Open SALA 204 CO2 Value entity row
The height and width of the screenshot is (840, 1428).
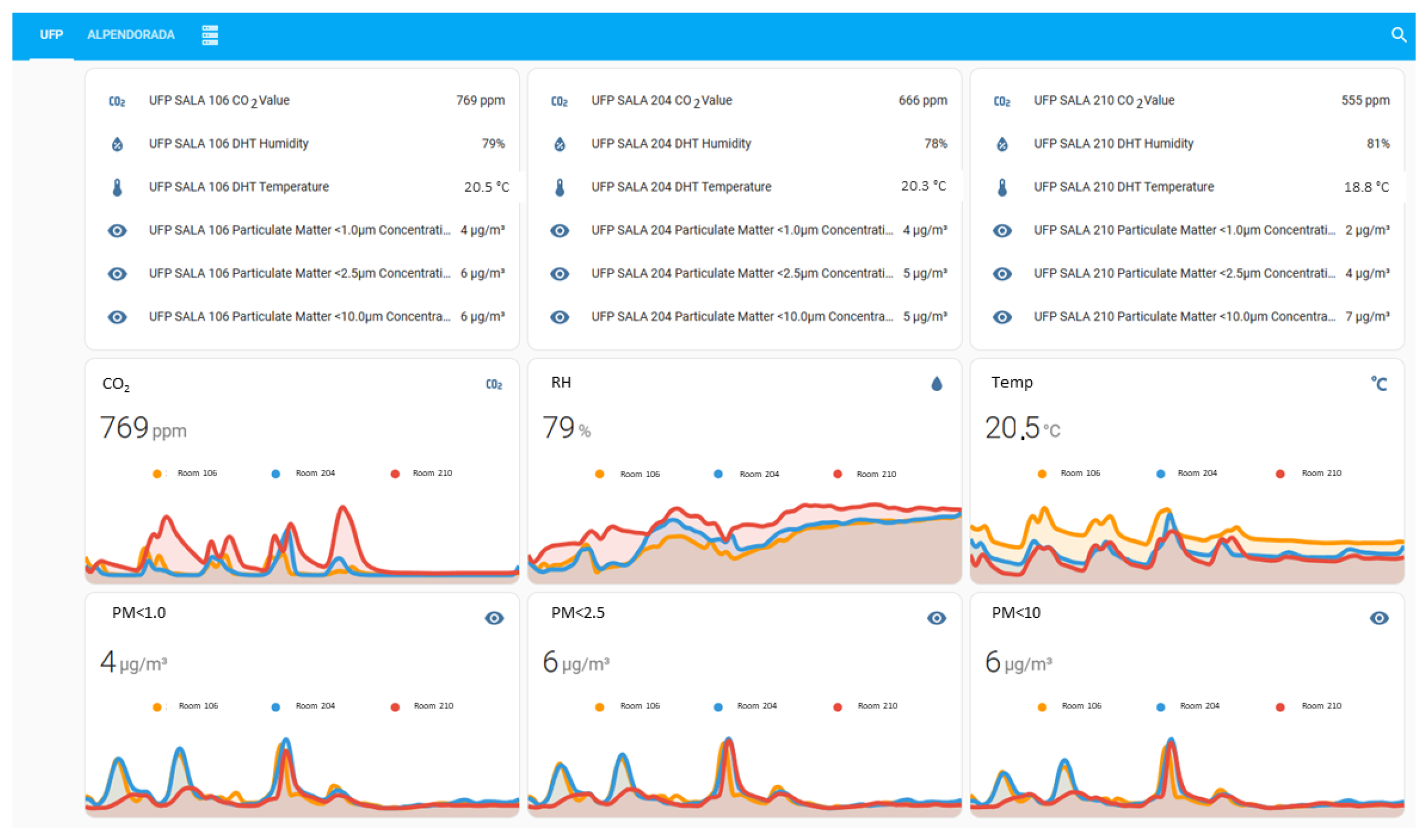point(661,100)
